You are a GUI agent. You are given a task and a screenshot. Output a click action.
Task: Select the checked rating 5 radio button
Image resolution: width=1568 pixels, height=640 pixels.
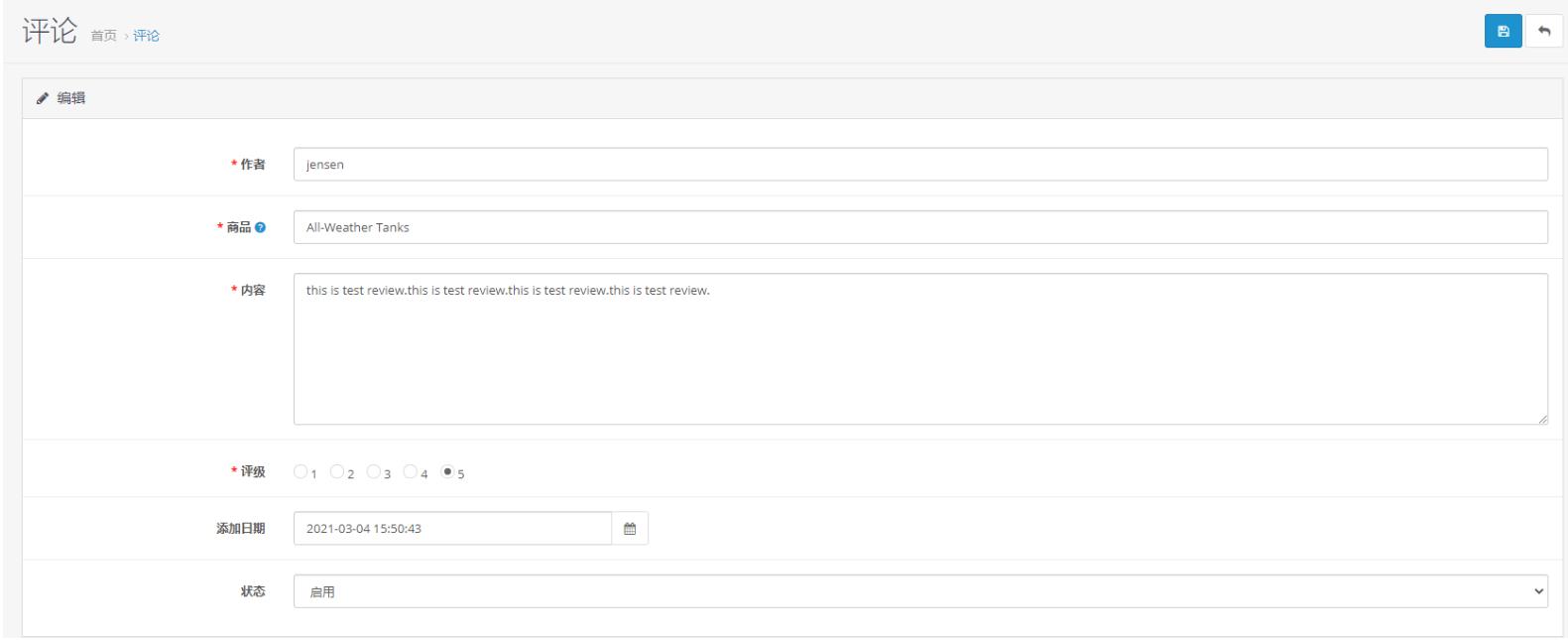point(447,472)
